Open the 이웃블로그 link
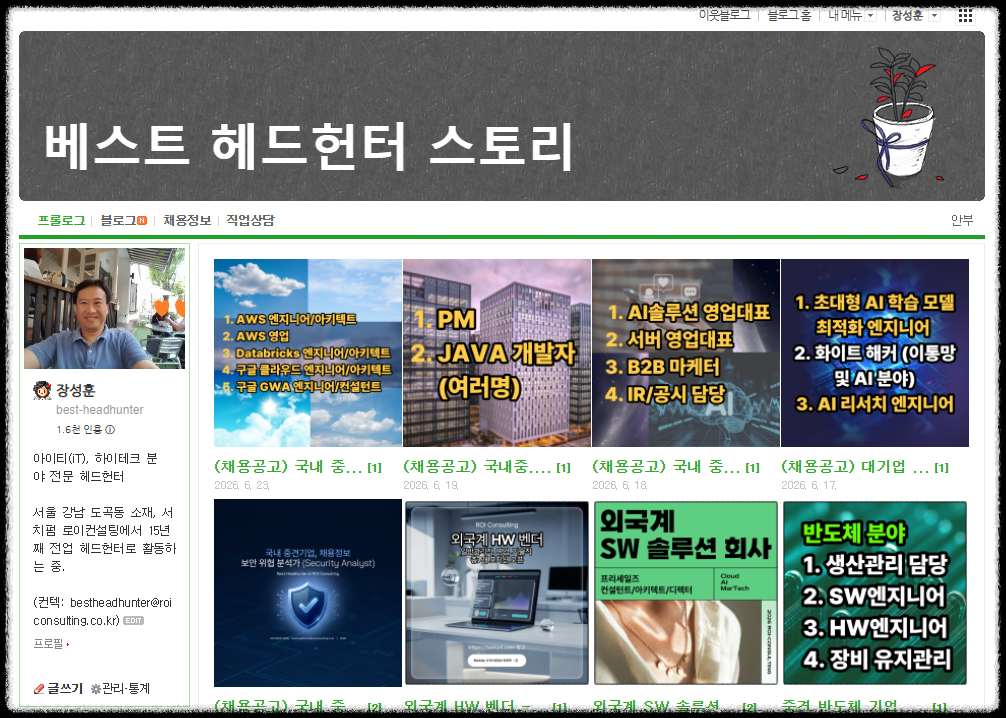Screen dimensions: 1006x718 tap(724, 15)
